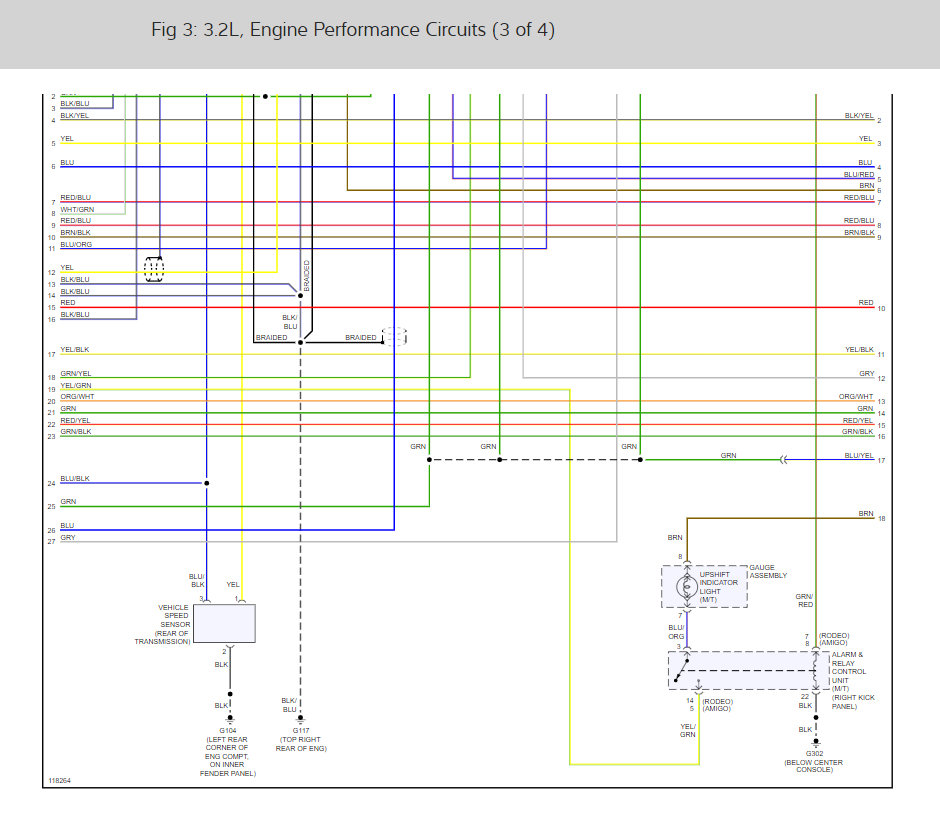This screenshot has width=940, height=815.
Task: Click the ground symbol above G302
Action: coord(816,743)
